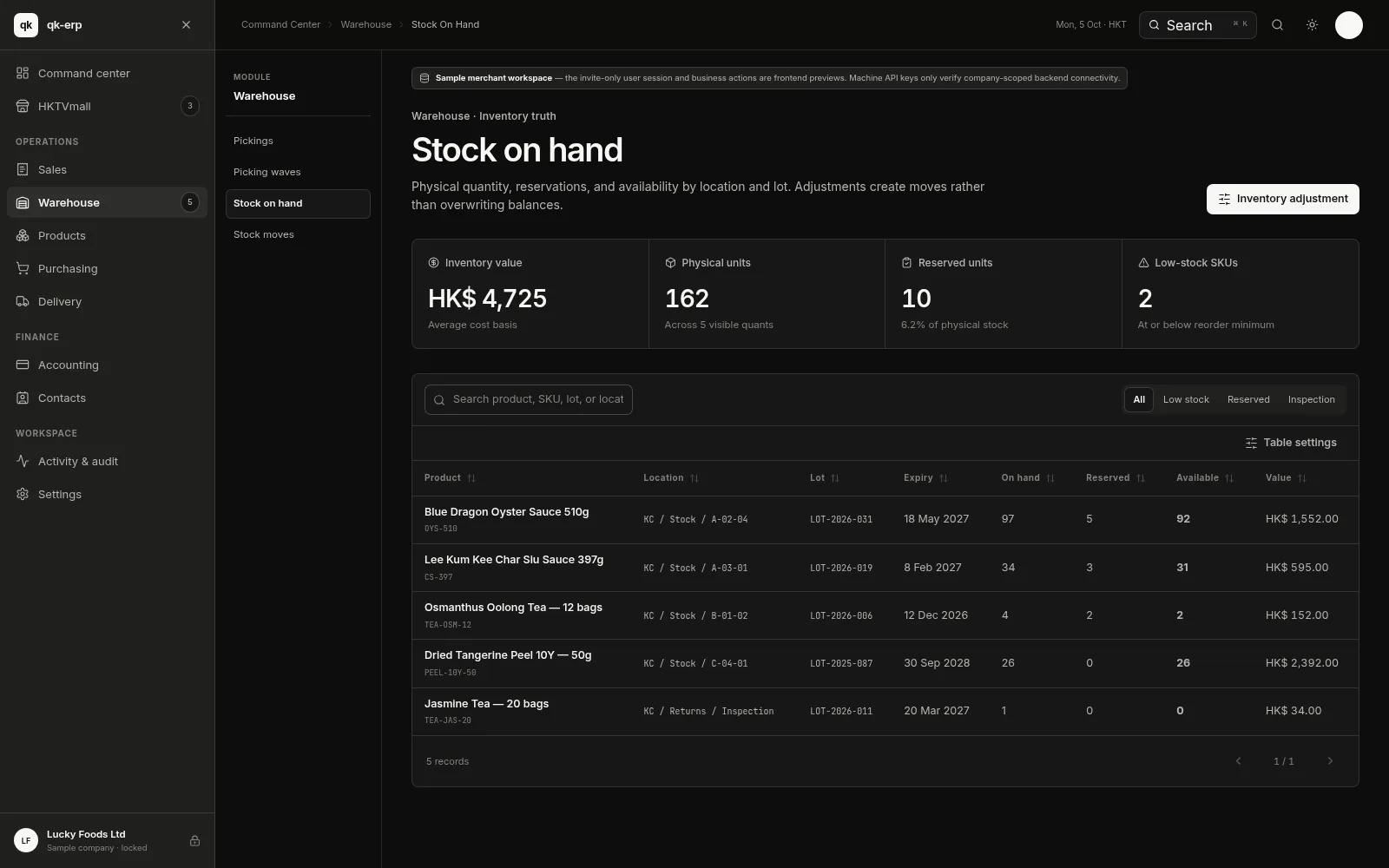This screenshot has width=1389, height=868.
Task: Go to Sales in Operations
Action: [107, 169]
